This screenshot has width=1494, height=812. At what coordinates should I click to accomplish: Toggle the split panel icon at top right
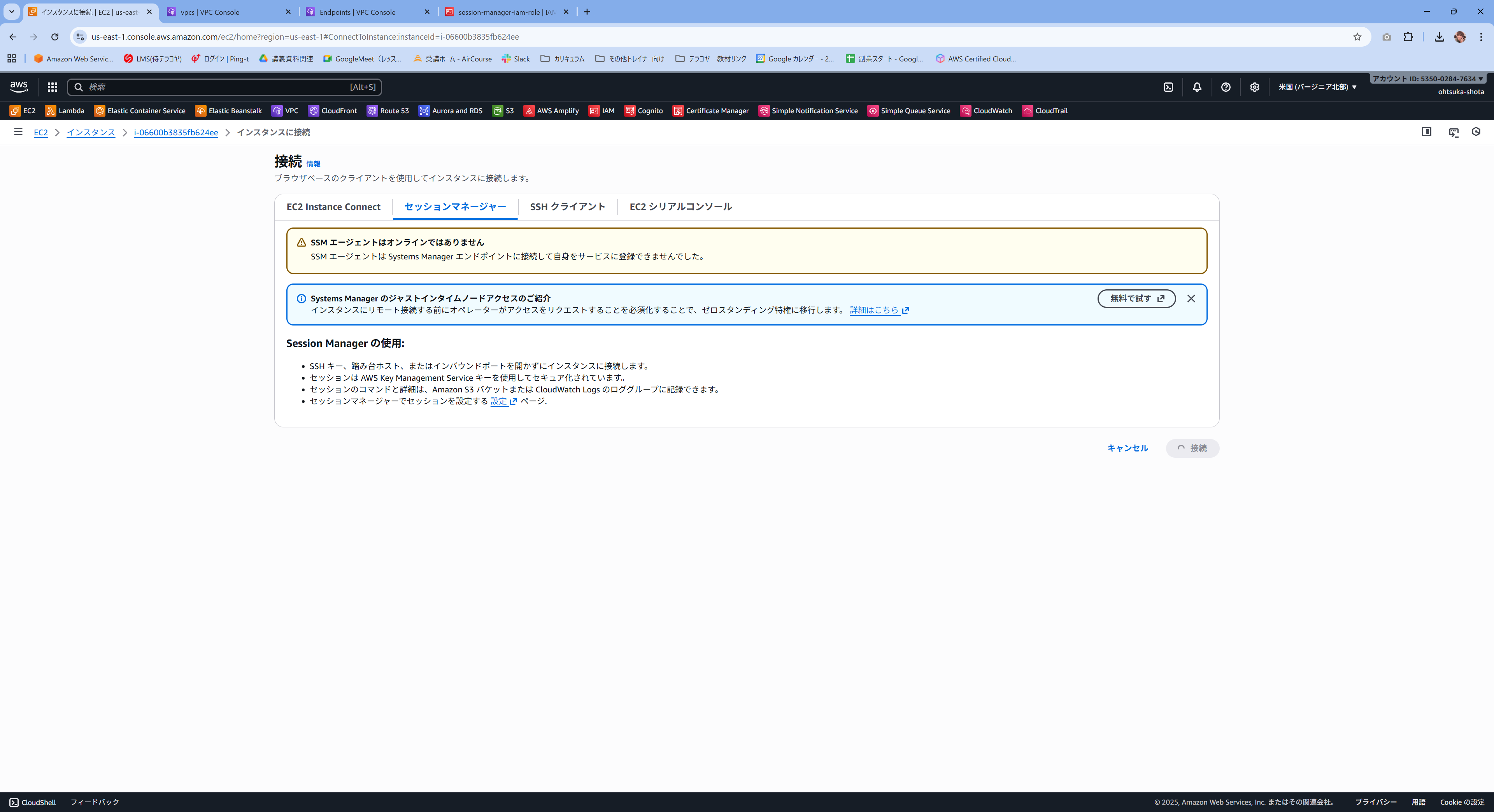[x=1426, y=131]
